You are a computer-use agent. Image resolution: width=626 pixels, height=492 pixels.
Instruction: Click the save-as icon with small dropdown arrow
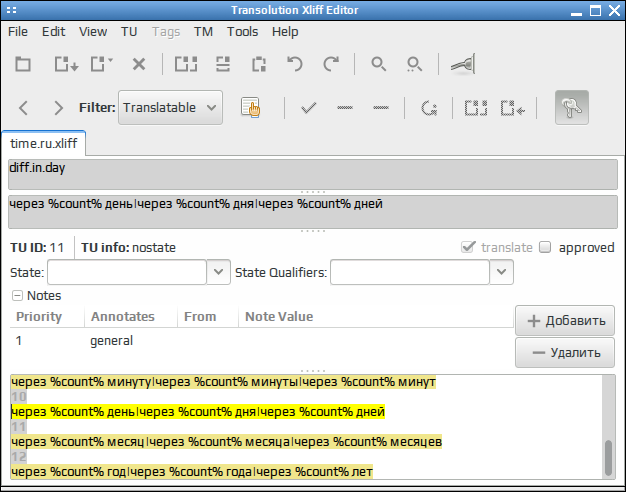(101, 64)
